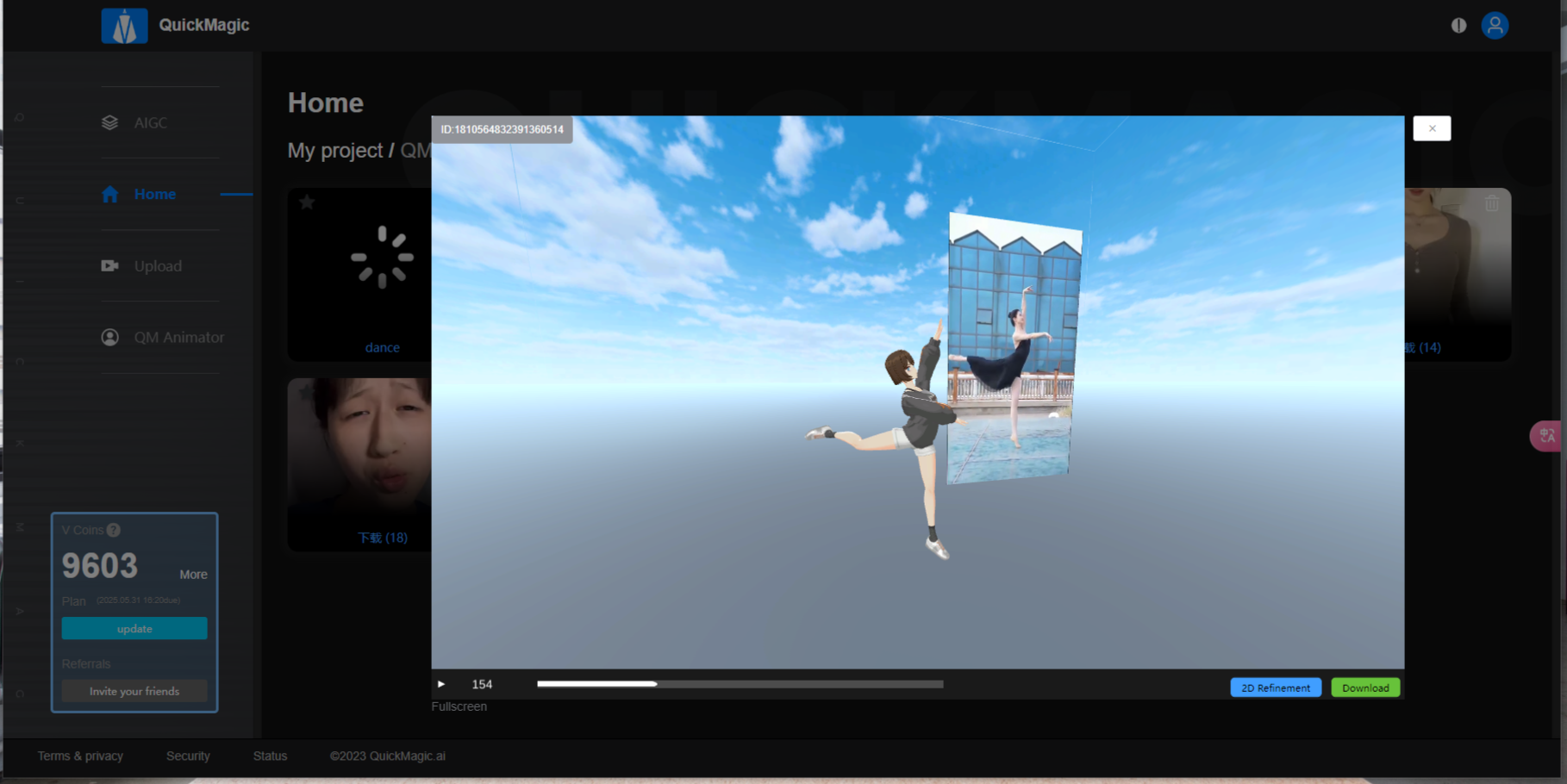The height and width of the screenshot is (784, 1567).
Task: Open Terms & privacy link
Action: pos(80,756)
